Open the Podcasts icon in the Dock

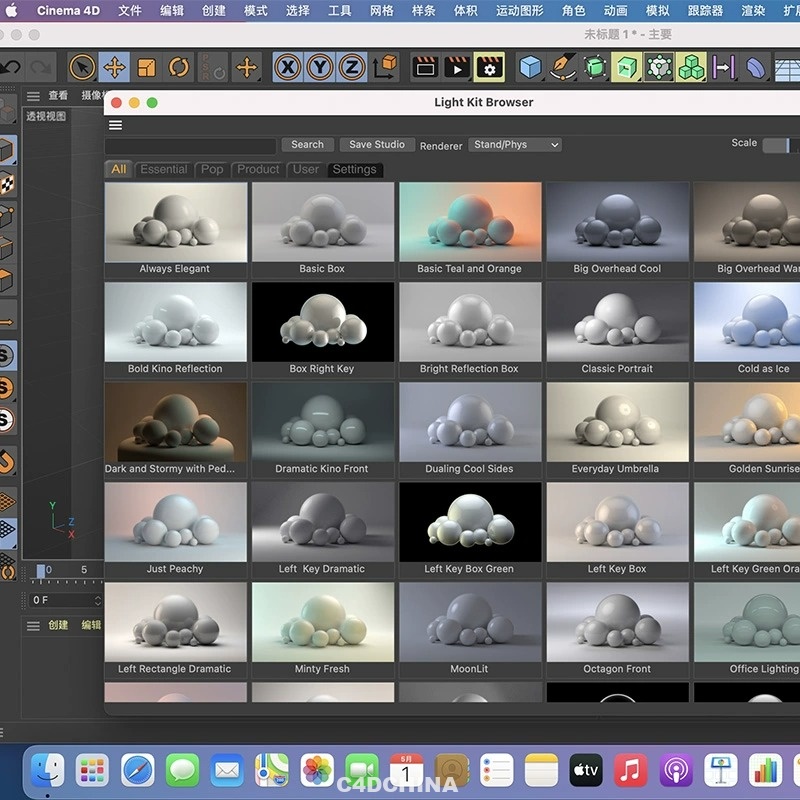676,770
